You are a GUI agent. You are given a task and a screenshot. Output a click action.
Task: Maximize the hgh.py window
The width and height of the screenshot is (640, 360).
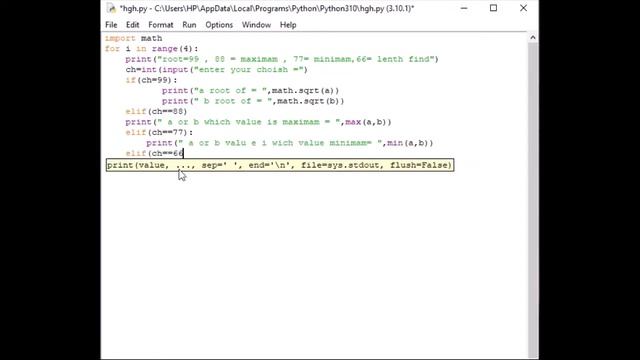pyautogui.click(x=493, y=8)
